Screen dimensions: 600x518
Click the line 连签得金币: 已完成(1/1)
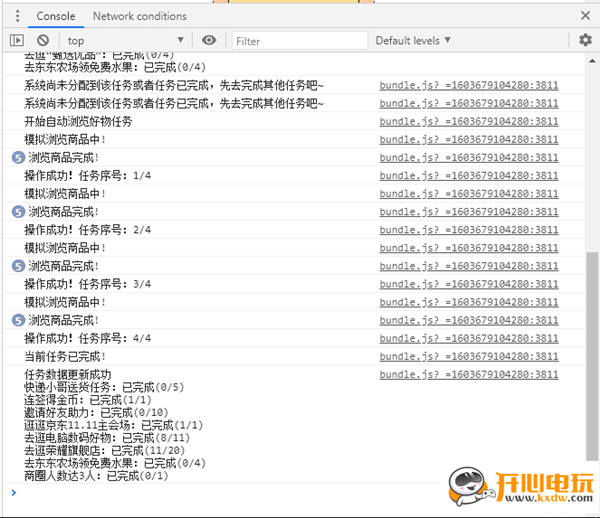pyautogui.click(x=88, y=401)
